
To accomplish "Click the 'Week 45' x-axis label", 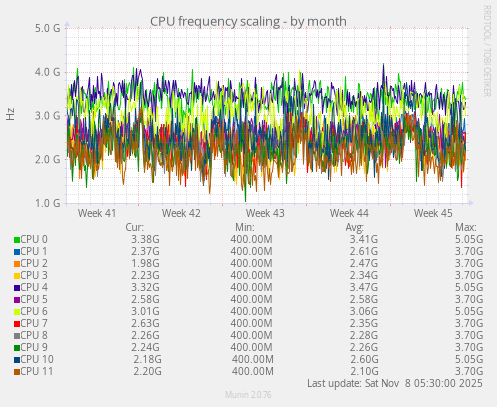I will (433, 213).
